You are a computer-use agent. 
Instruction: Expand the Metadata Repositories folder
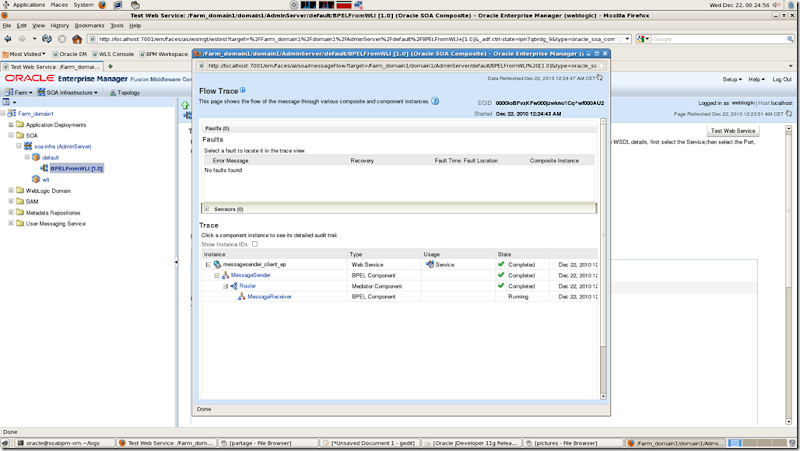(x=11, y=212)
